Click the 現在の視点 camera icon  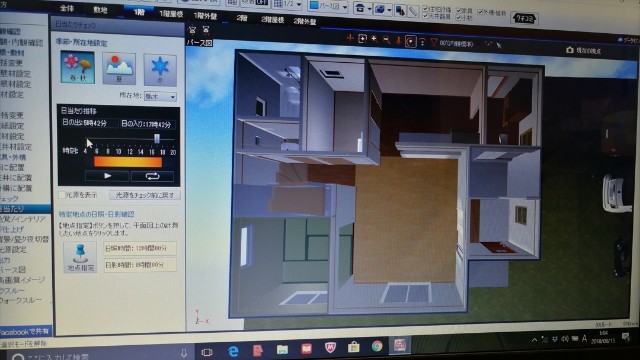pyautogui.click(x=570, y=50)
